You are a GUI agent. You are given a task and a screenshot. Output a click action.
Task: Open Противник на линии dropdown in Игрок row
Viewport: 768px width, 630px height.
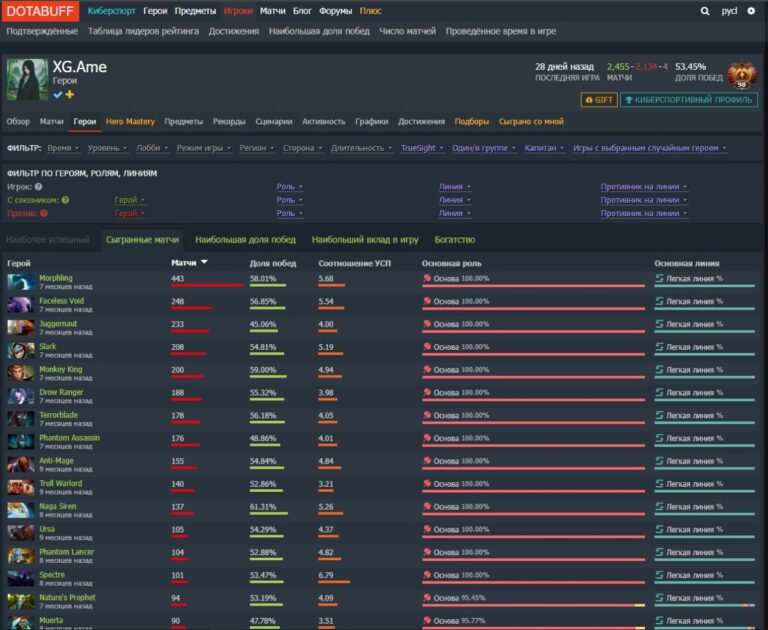[x=644, y=187]
